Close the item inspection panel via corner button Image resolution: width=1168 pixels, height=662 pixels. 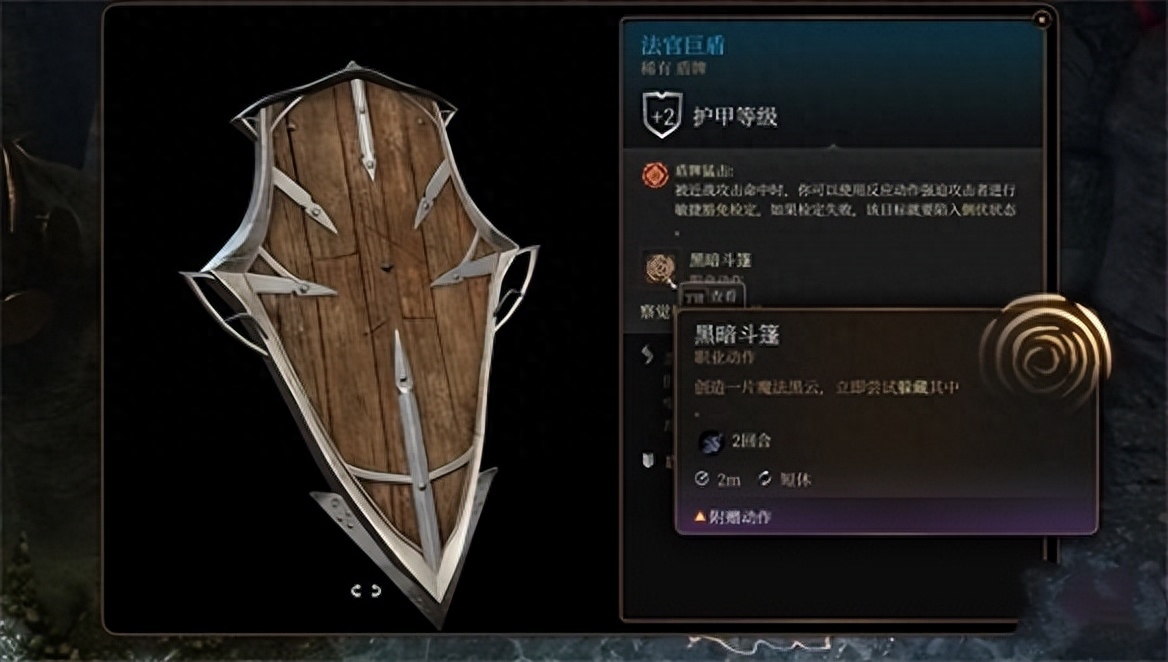1042,19
